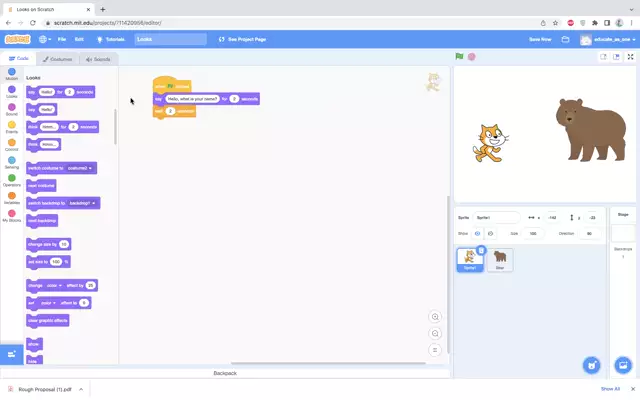The width and height of the screenshot is (640, 400).
Task: Zoom in the workspace
Action: pos(435,317)
